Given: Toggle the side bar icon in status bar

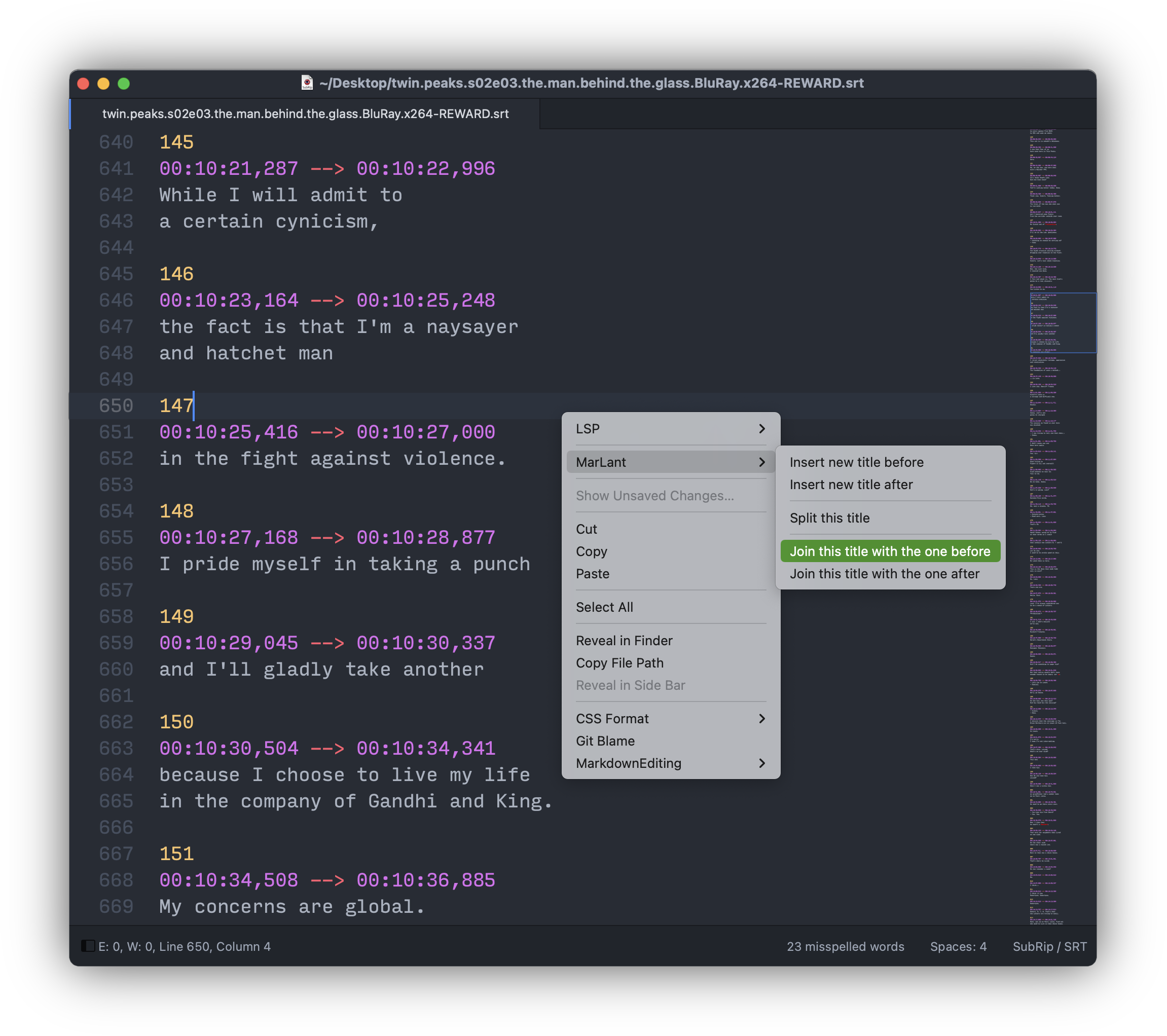Looking at the screenshot, I should (x=88, y=946).
